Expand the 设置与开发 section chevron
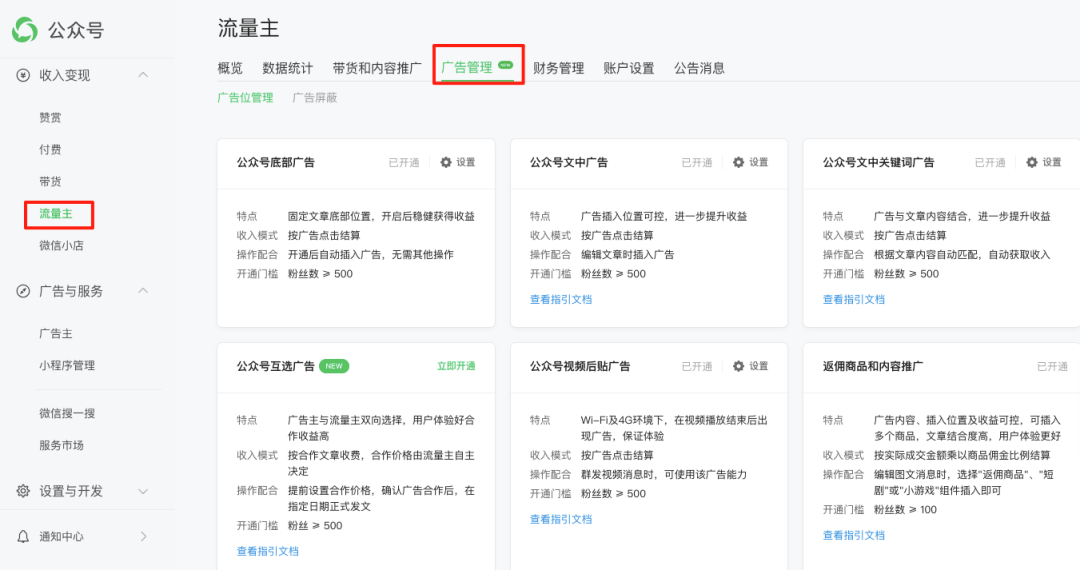 pos(143,492)
